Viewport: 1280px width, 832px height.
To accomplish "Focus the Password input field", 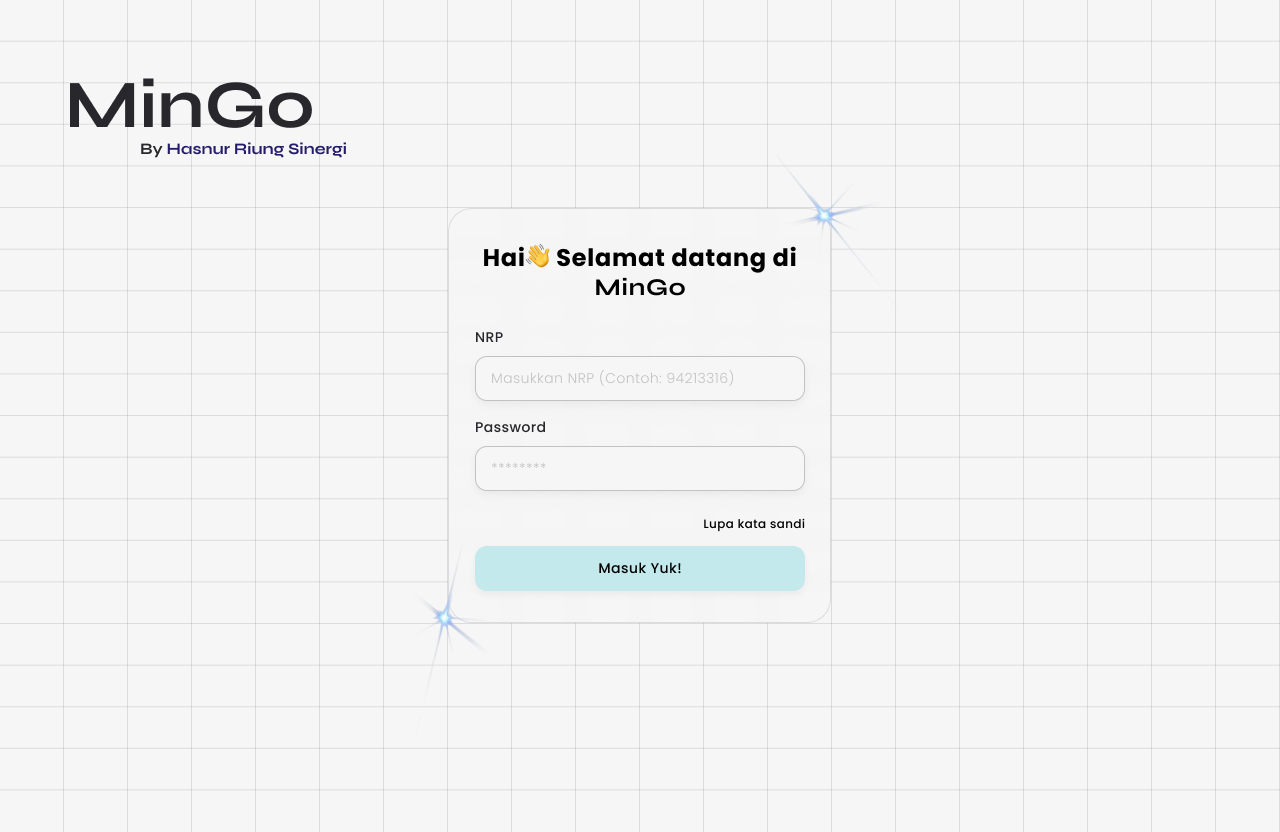I will coord(640,468).
